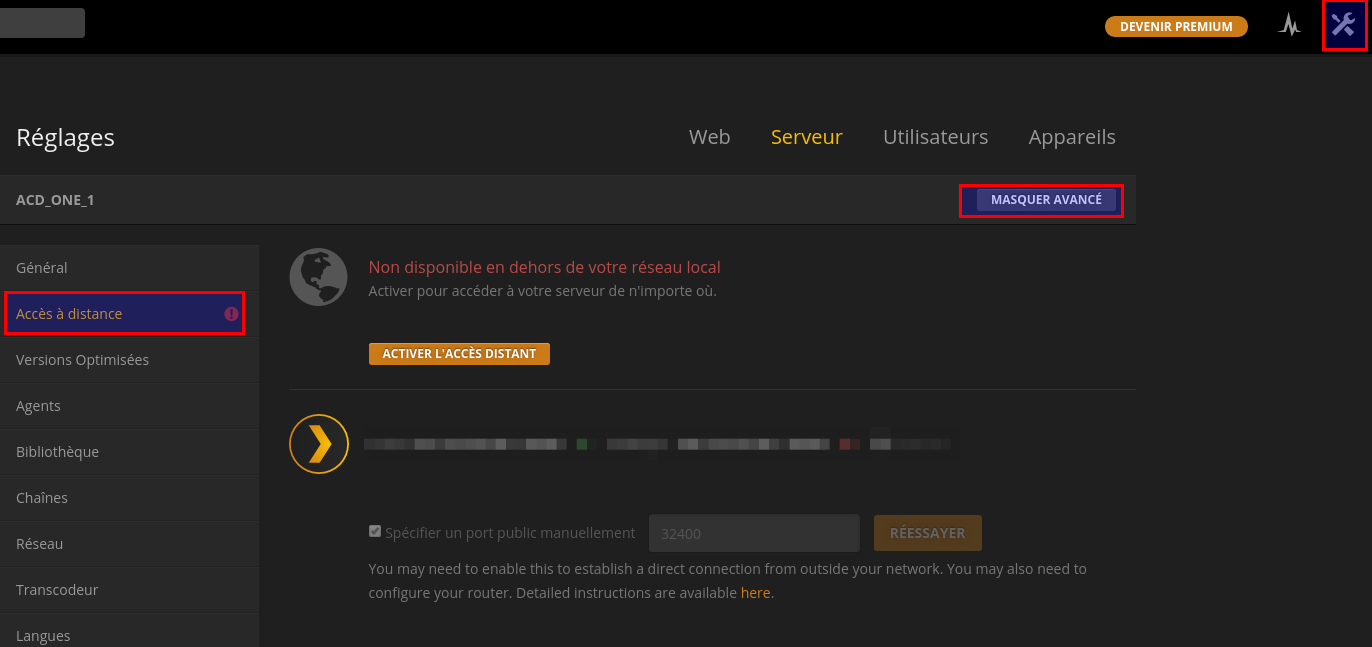Open the settings wrench icon
The image size is (1372, 647).
point(1343,26)
